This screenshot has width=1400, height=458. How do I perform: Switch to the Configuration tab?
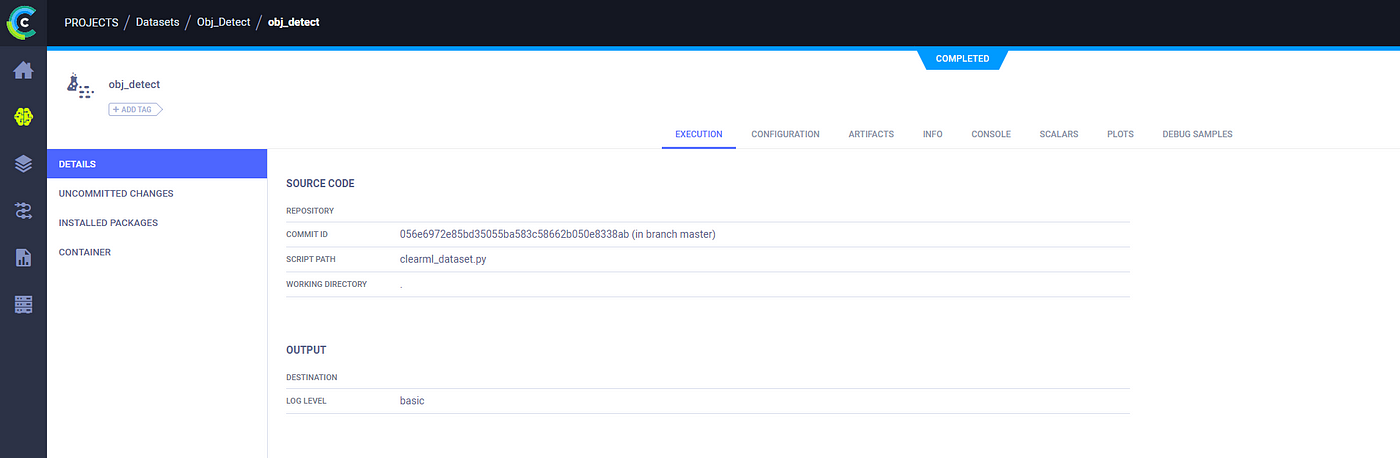coord(785,134)
